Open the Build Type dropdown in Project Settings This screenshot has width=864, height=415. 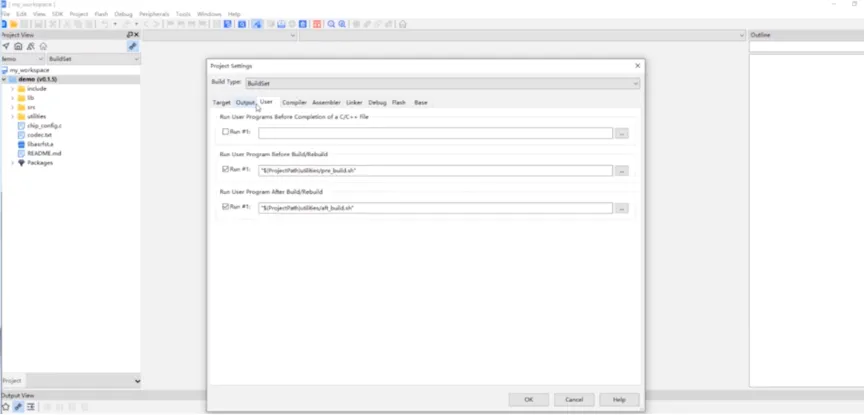[x=442, y=84]
